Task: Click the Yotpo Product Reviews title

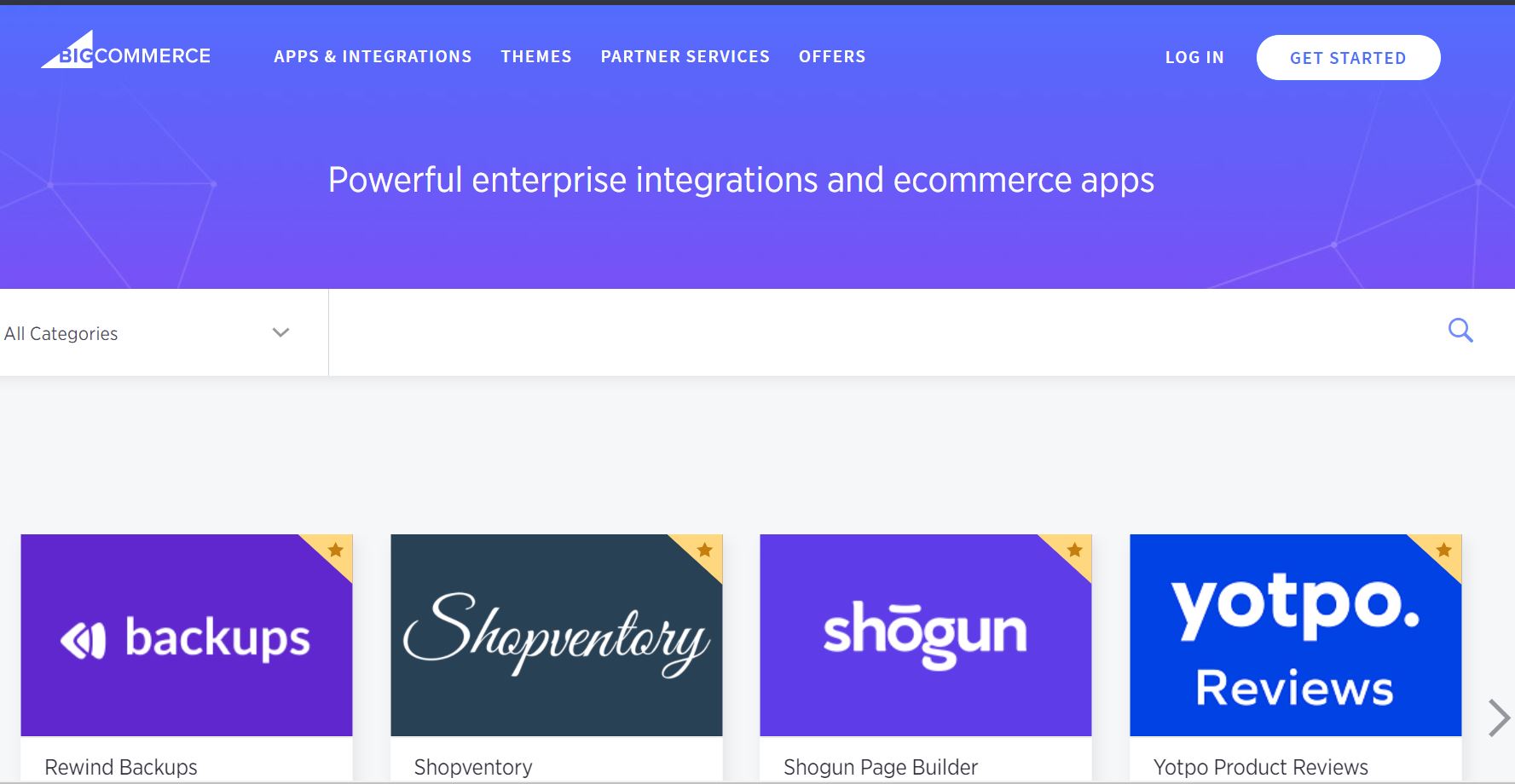Action: coord(1260,767)
